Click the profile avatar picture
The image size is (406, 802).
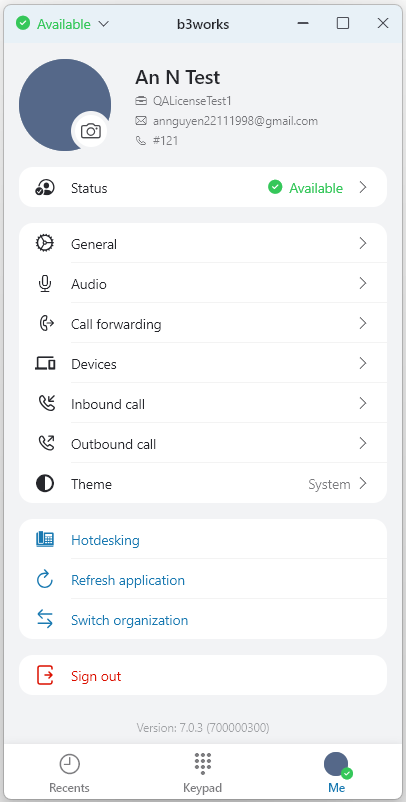64,105
